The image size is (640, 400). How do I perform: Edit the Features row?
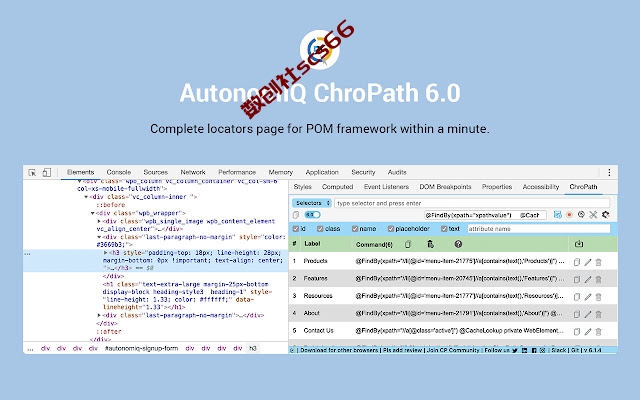tap(588, 280)
